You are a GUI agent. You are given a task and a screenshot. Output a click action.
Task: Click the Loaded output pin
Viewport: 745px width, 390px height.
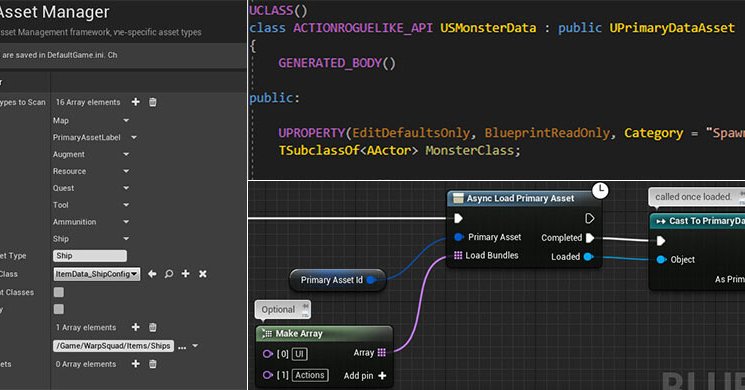588,257
